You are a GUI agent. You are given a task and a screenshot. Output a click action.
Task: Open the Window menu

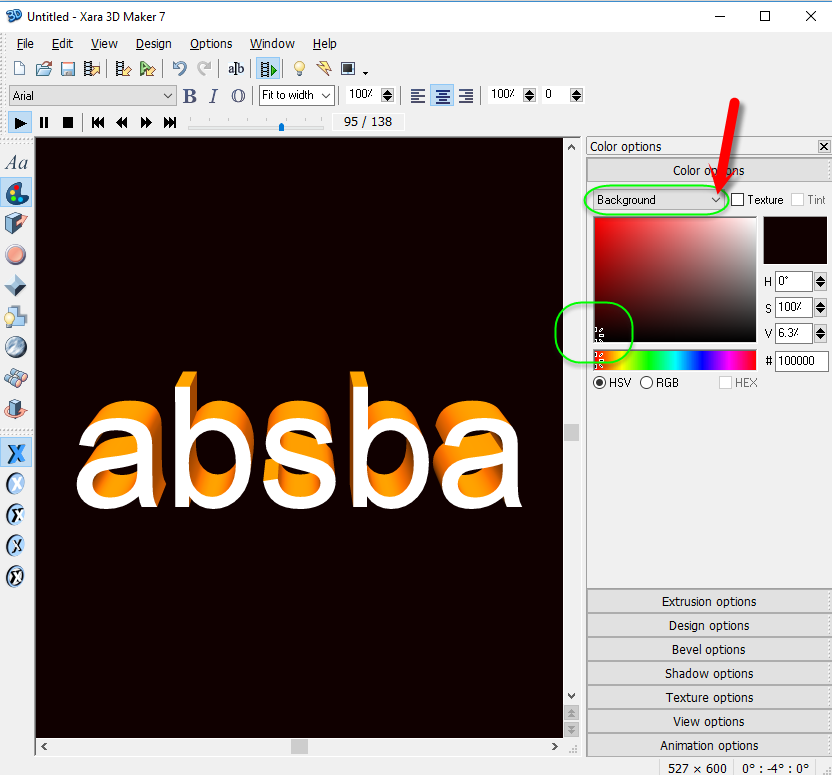[272, 44]
